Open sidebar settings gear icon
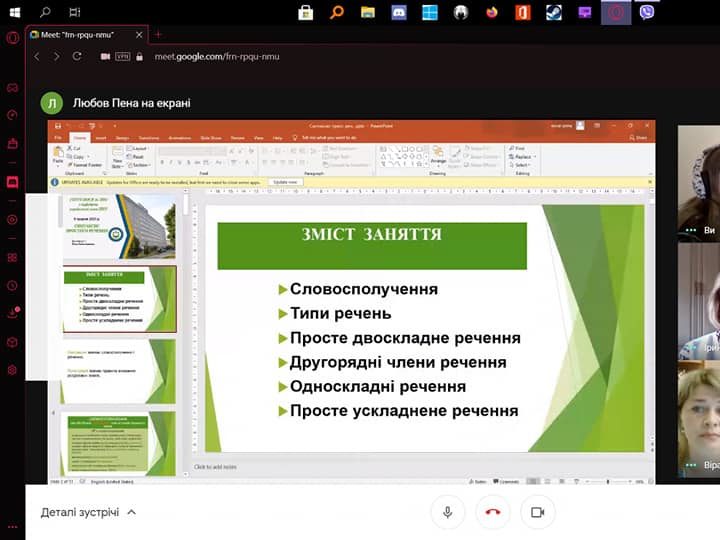 click(x=12, y=370)
